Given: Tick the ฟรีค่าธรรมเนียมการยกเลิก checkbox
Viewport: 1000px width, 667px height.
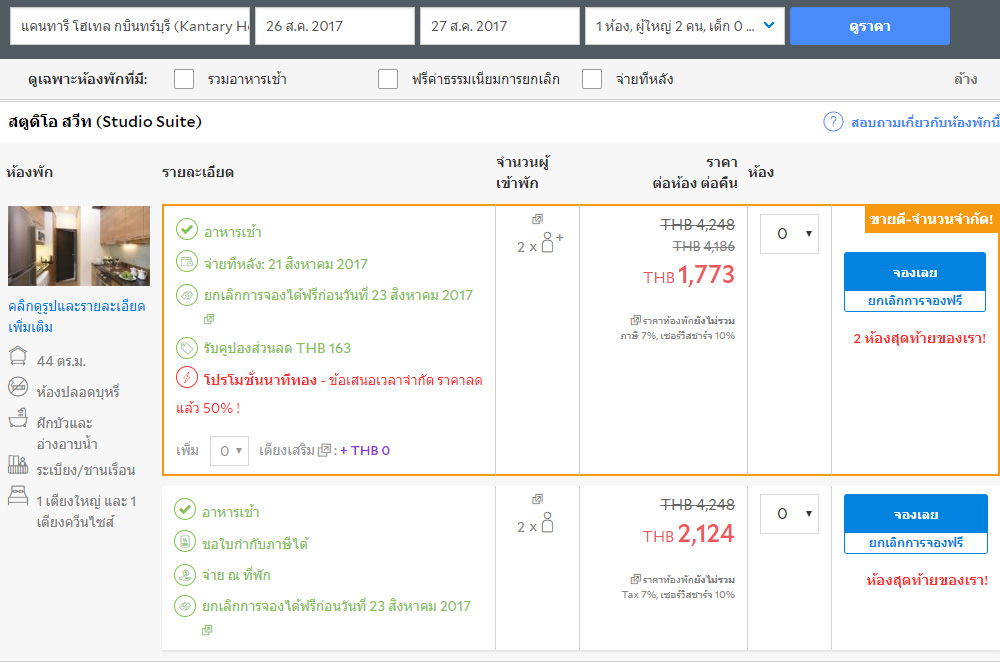Looking at the screenshot, I should [x=388, y=79].
